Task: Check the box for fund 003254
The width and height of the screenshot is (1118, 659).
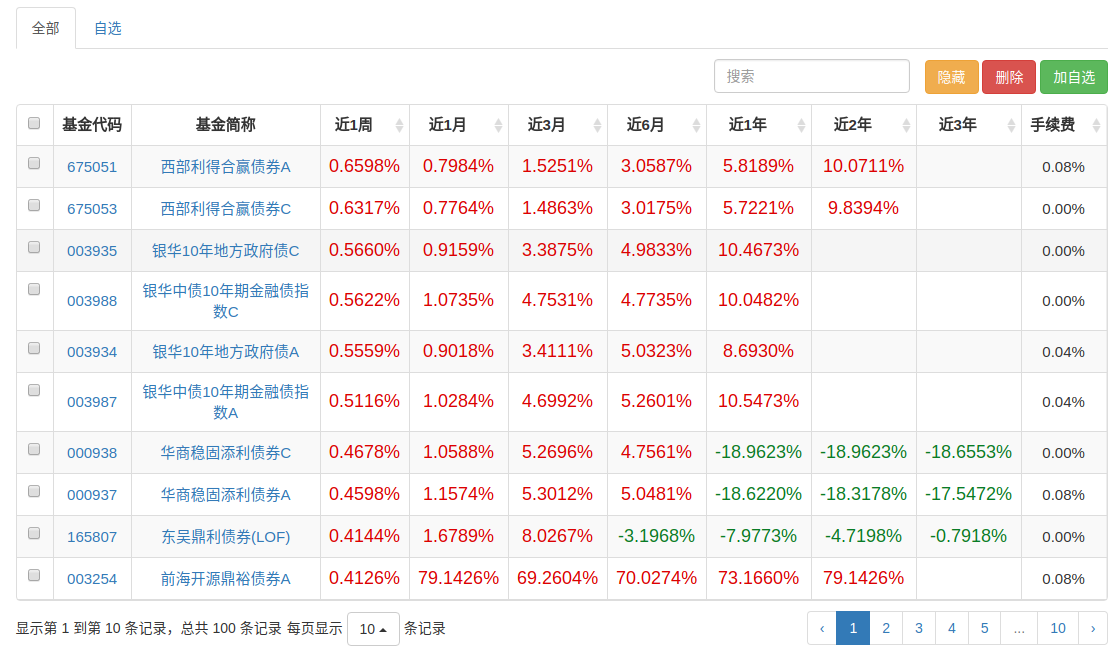Action: click(x=34, y=575)
